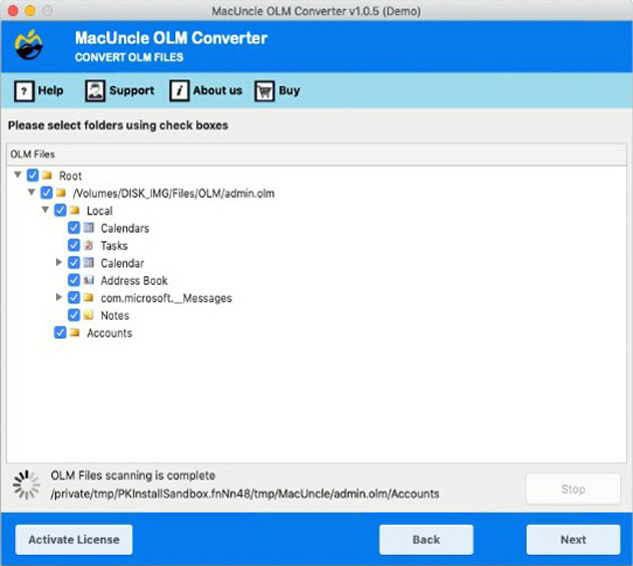Uncheck the Tasks checkbox

coord(74,245)
